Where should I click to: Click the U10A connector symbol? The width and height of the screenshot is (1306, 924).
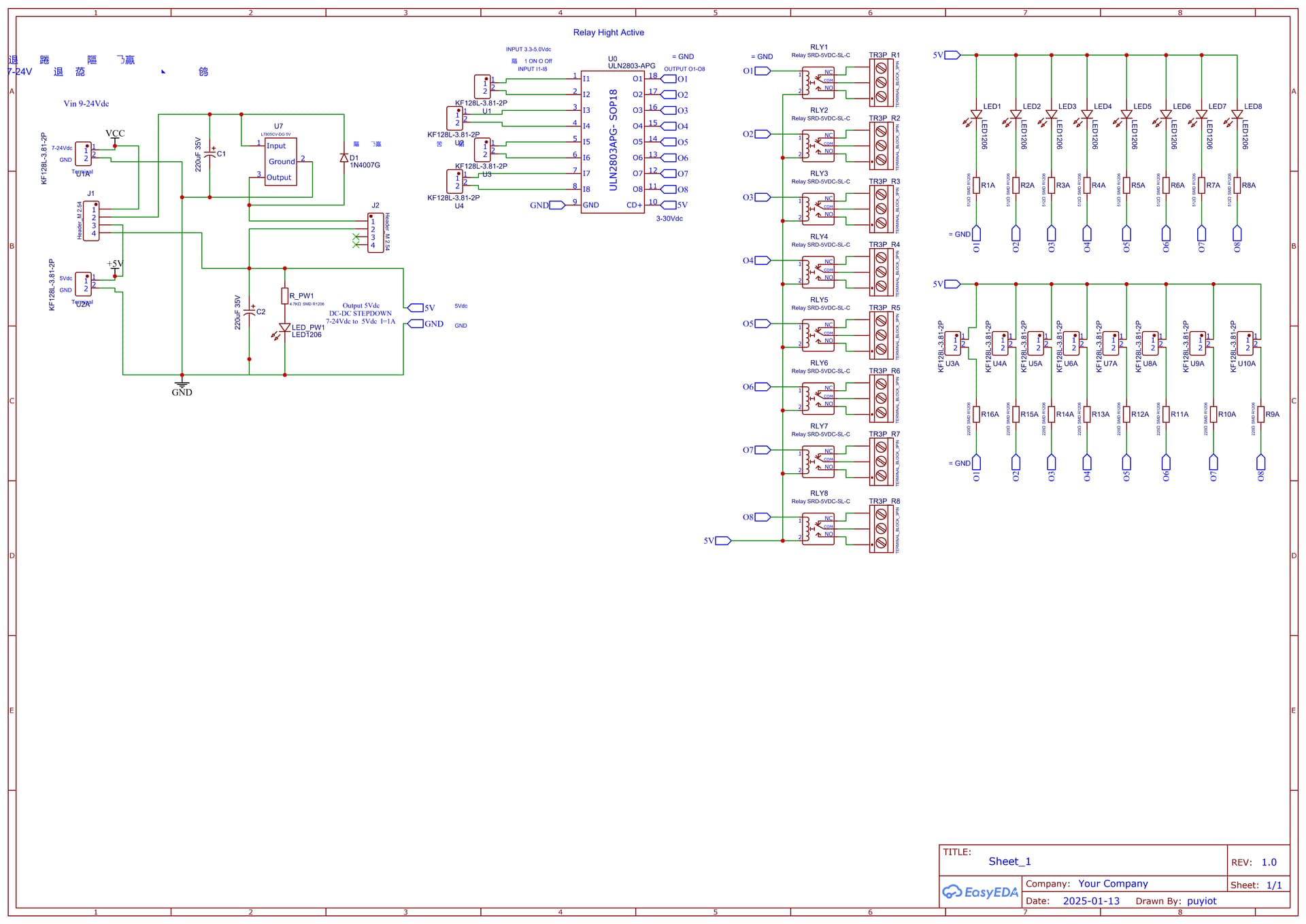click(x=1245, y=343)
